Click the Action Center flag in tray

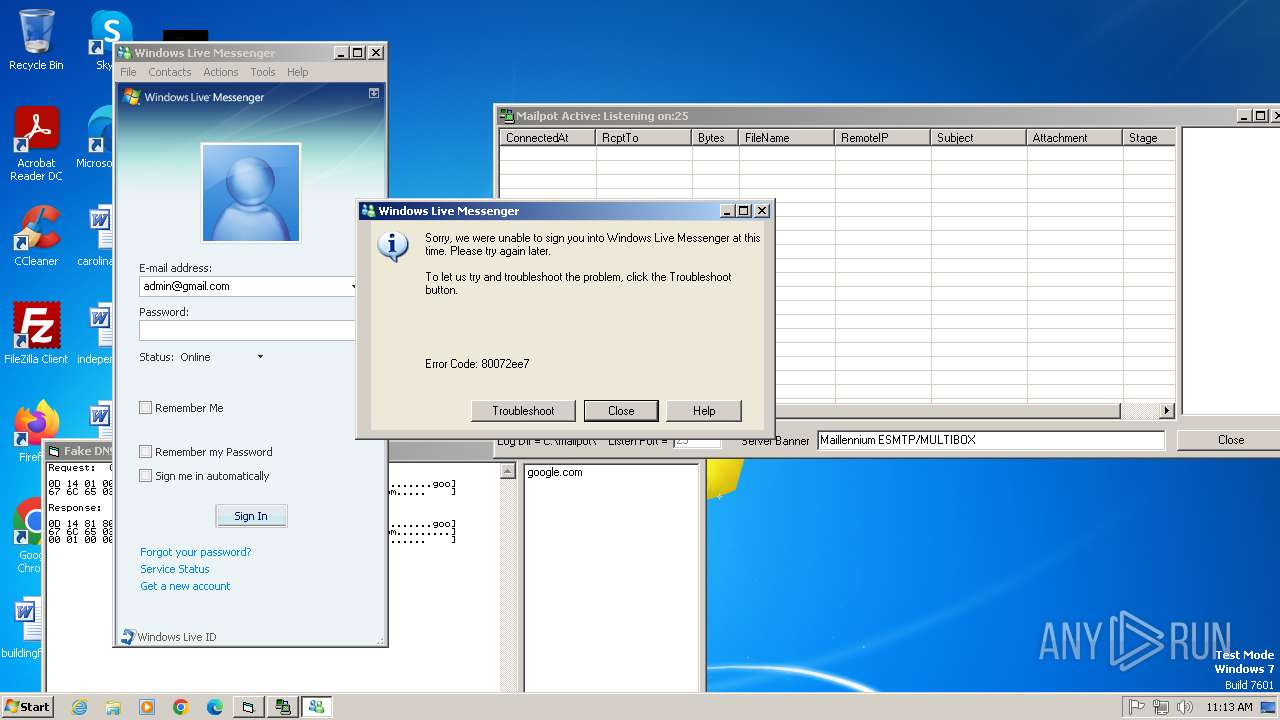1137,707
